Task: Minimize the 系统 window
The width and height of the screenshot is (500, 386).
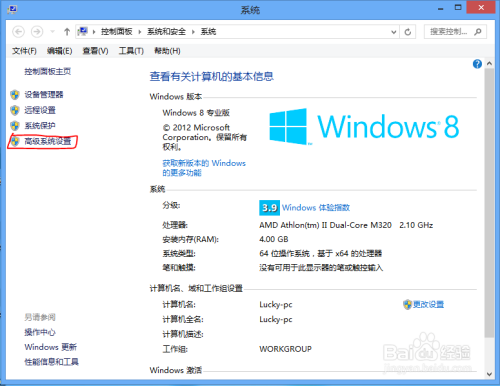Action: tap(441, 8)
